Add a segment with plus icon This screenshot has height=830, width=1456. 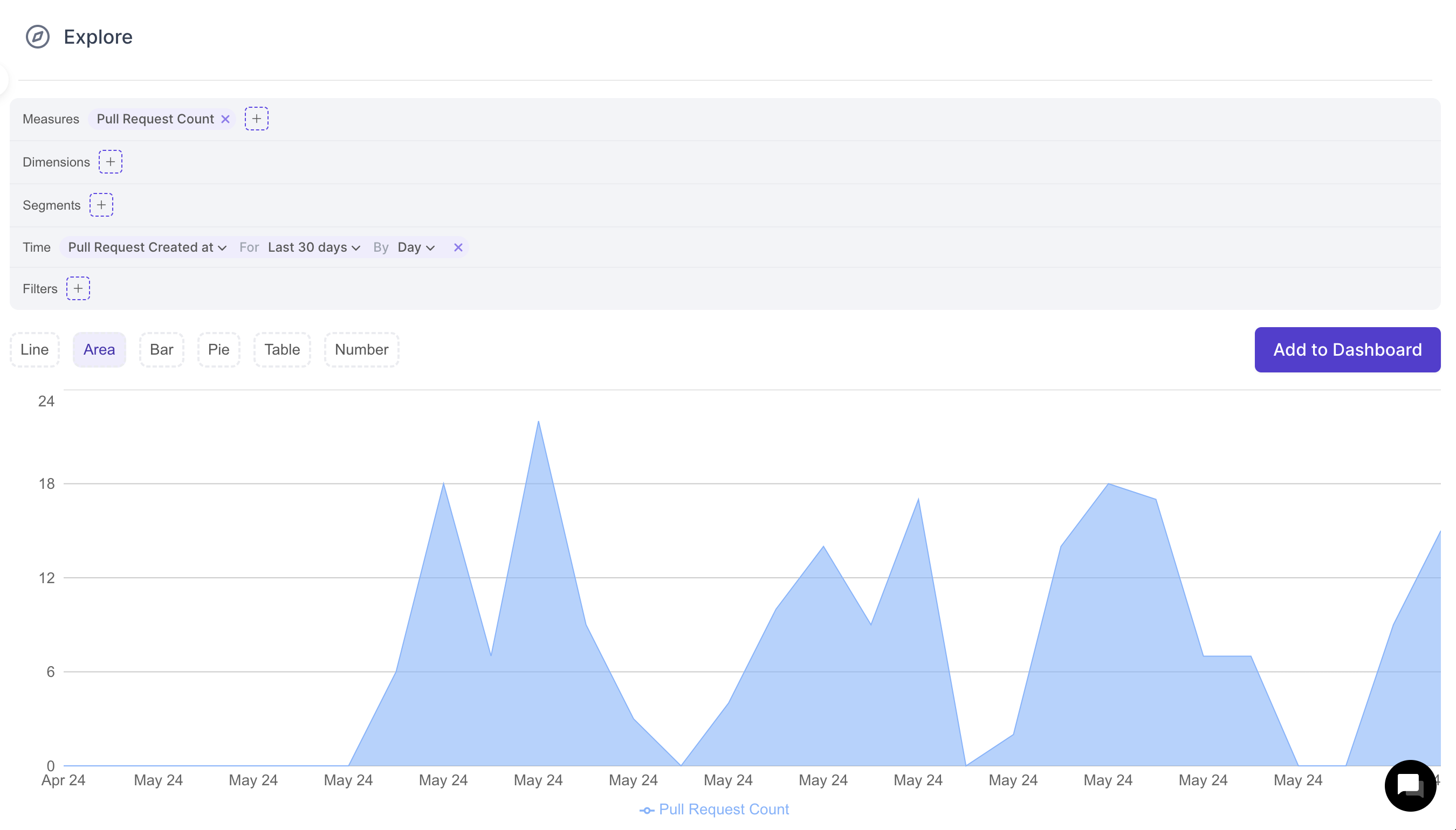101,205
